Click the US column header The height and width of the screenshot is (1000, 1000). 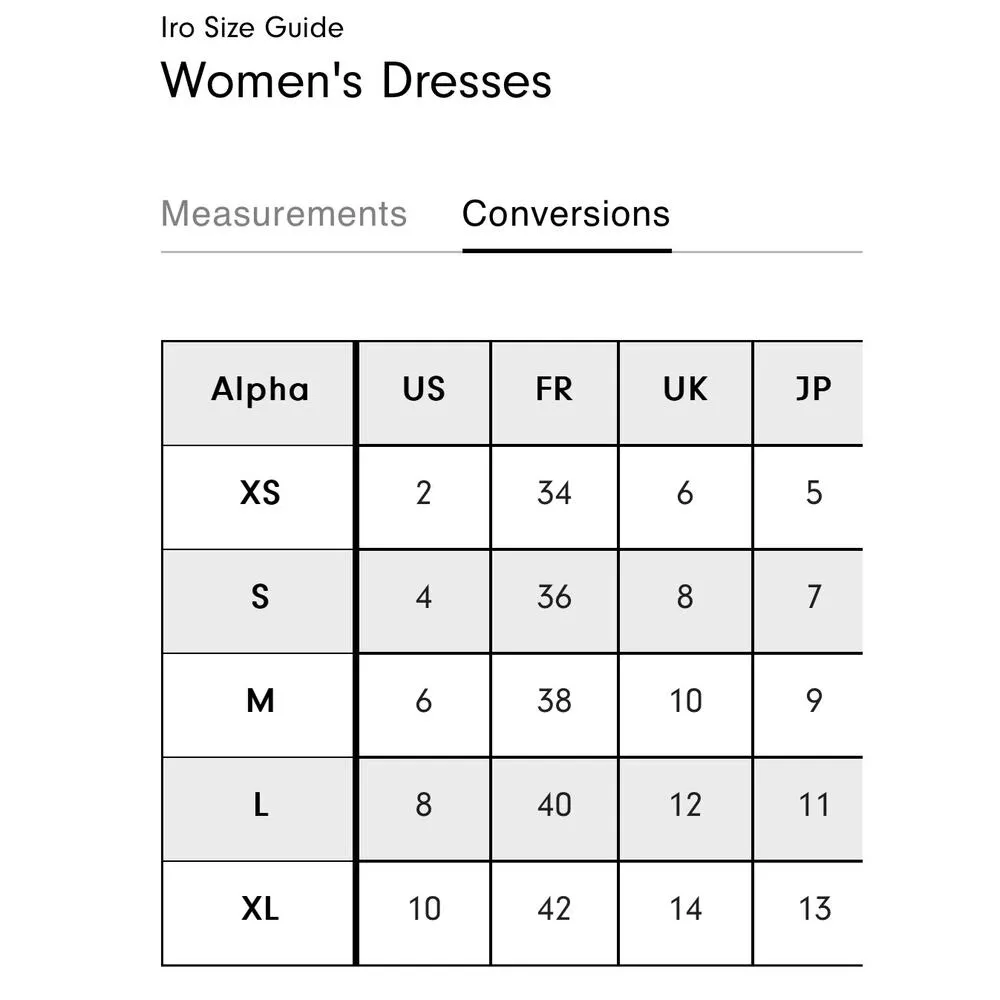tap(424, 390)
